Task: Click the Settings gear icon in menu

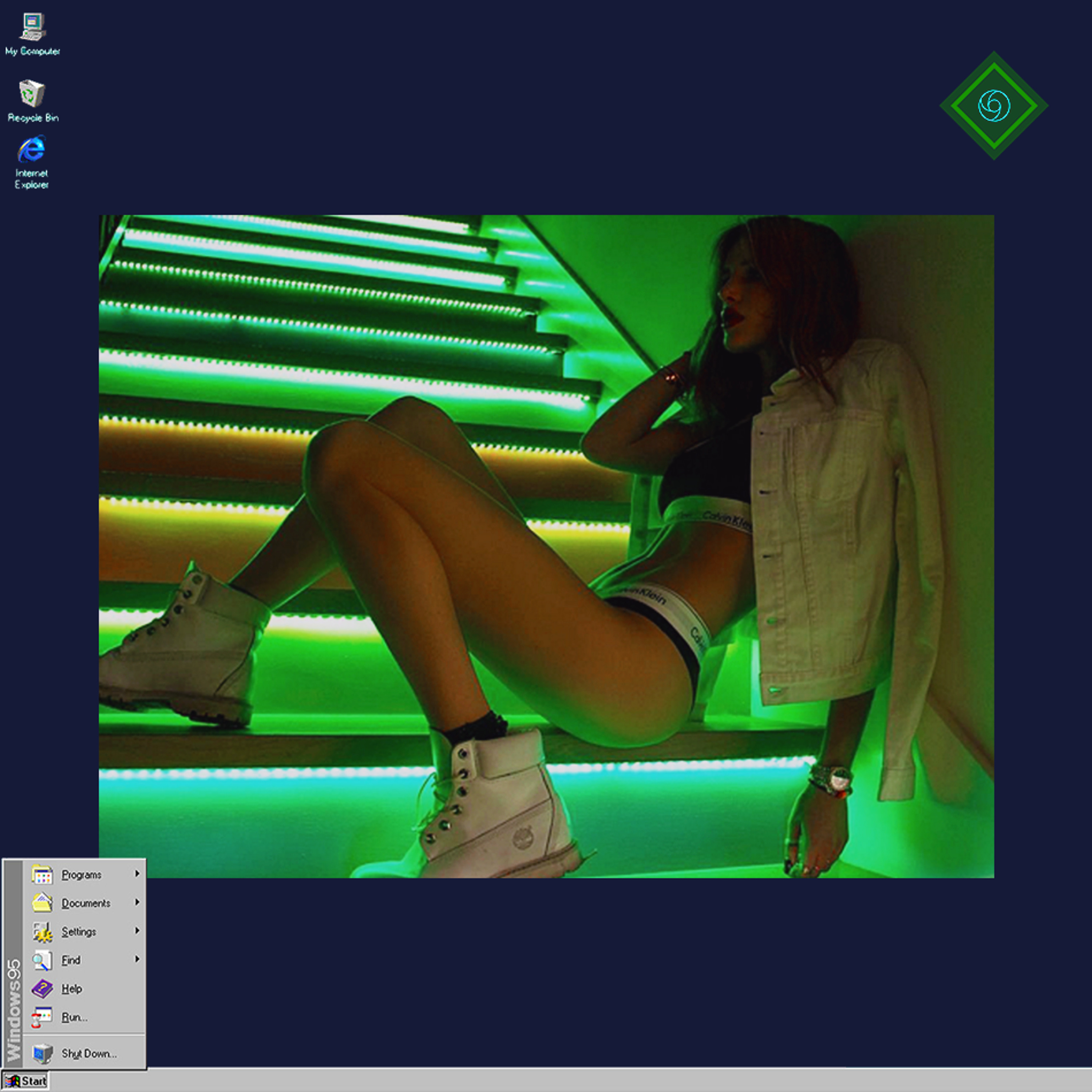Action: pos(42,931)
